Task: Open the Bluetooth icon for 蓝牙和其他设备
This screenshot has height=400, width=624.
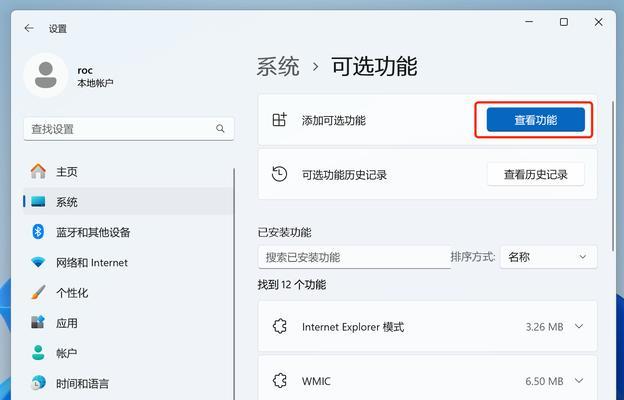Action: [x=38, y=232]
